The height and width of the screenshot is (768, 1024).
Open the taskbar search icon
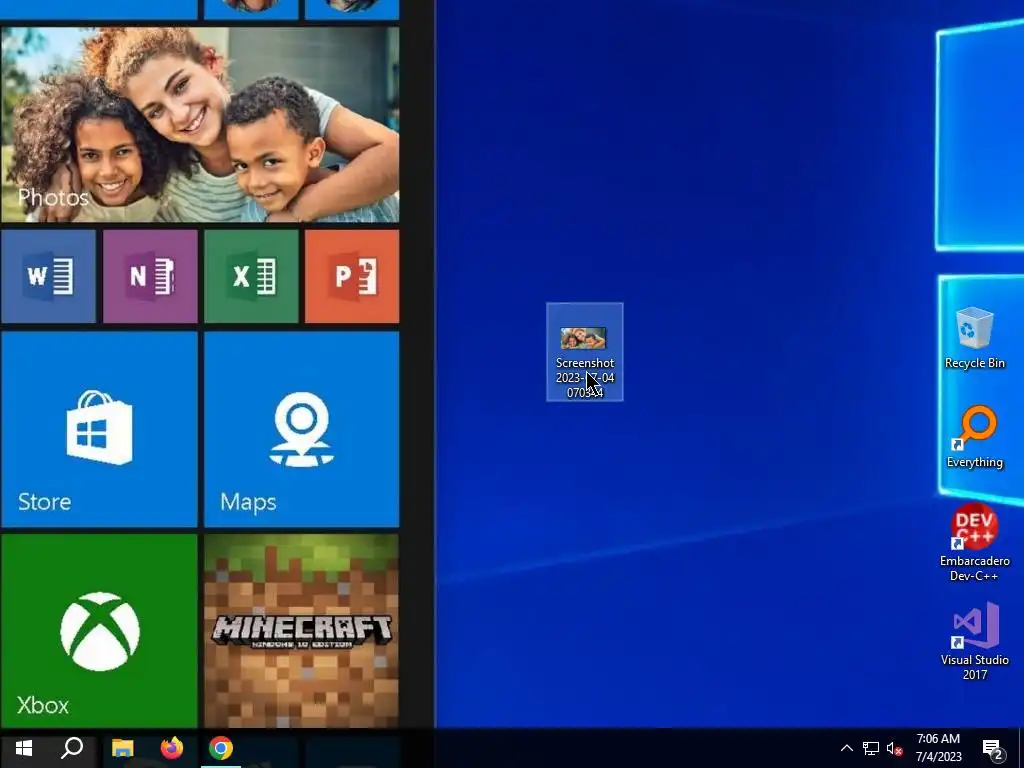tap(72, 748)
